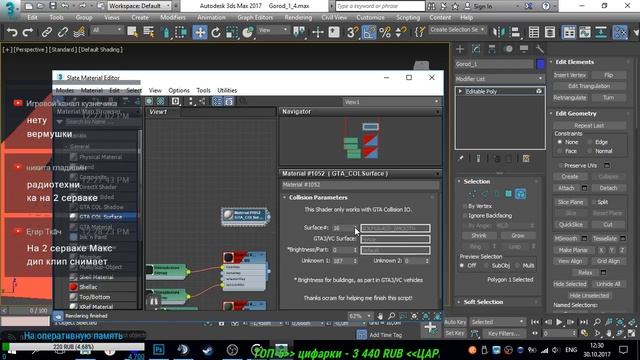Activate the Select and Move tool
Screen dimensions: 640x360
click(x=200, y=32)
